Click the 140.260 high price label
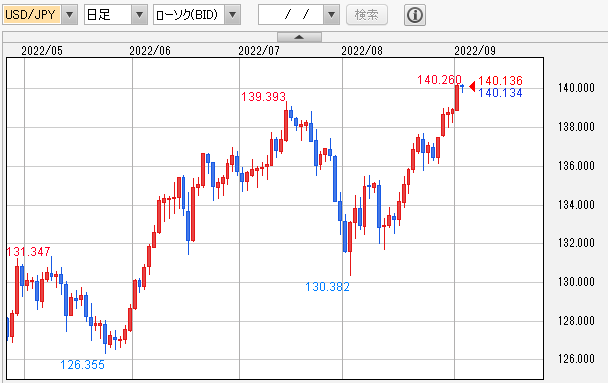This screenshot has height=383, width=608. click(439, 80)
